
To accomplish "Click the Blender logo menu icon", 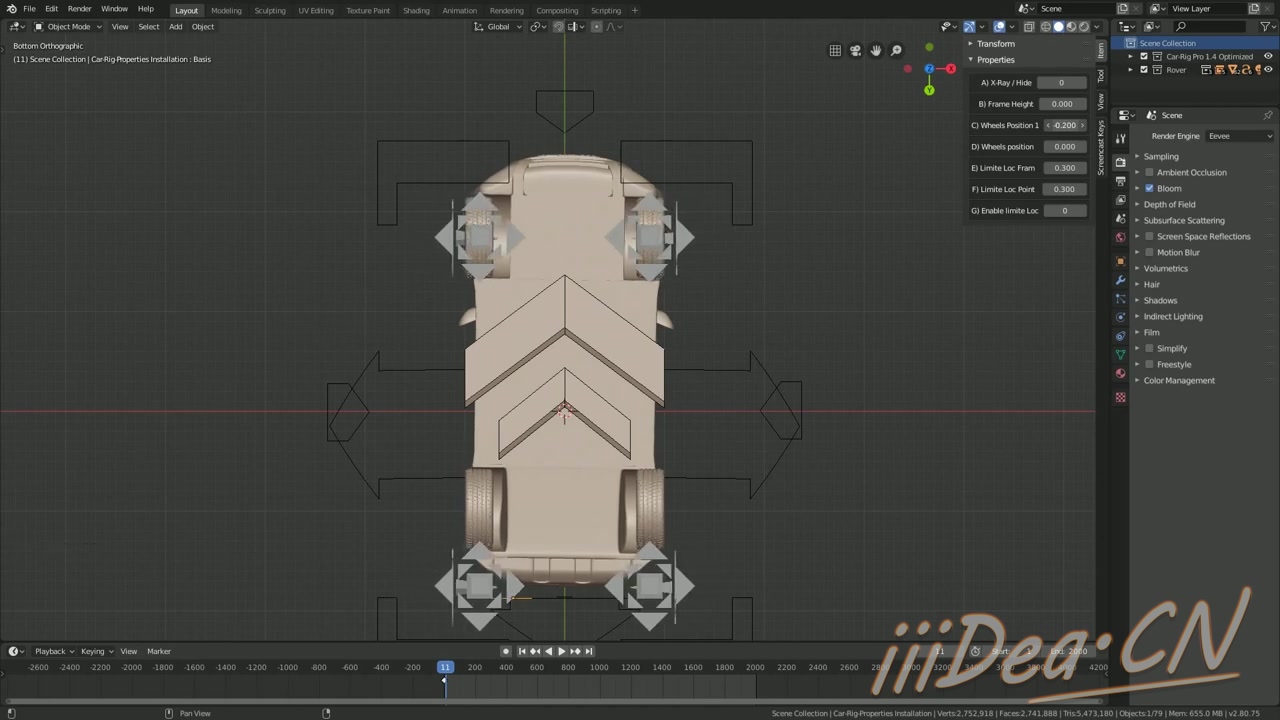I will (x=11, y=9).
